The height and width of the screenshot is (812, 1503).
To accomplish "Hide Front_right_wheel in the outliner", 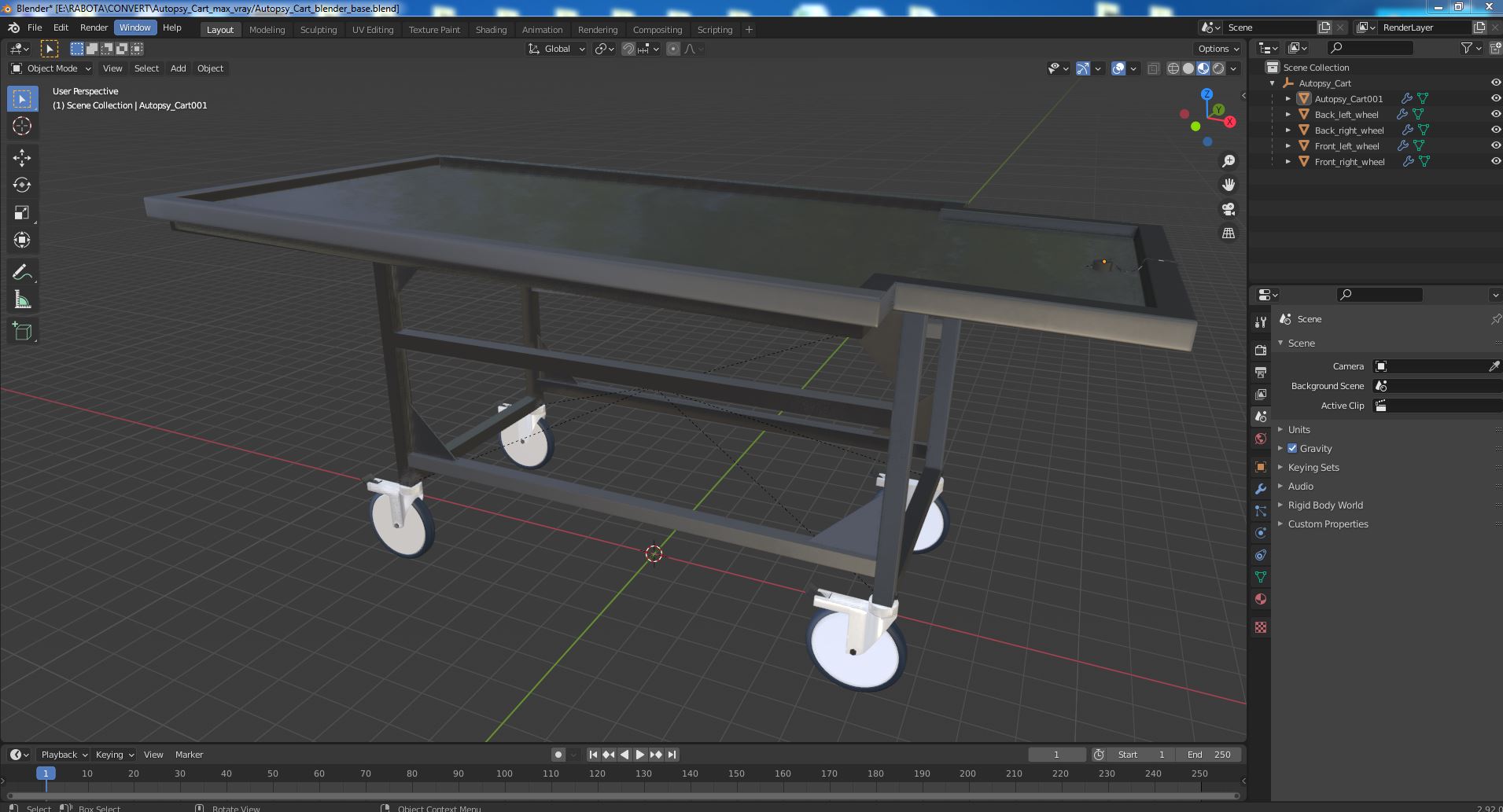I will coord(1495,161).
